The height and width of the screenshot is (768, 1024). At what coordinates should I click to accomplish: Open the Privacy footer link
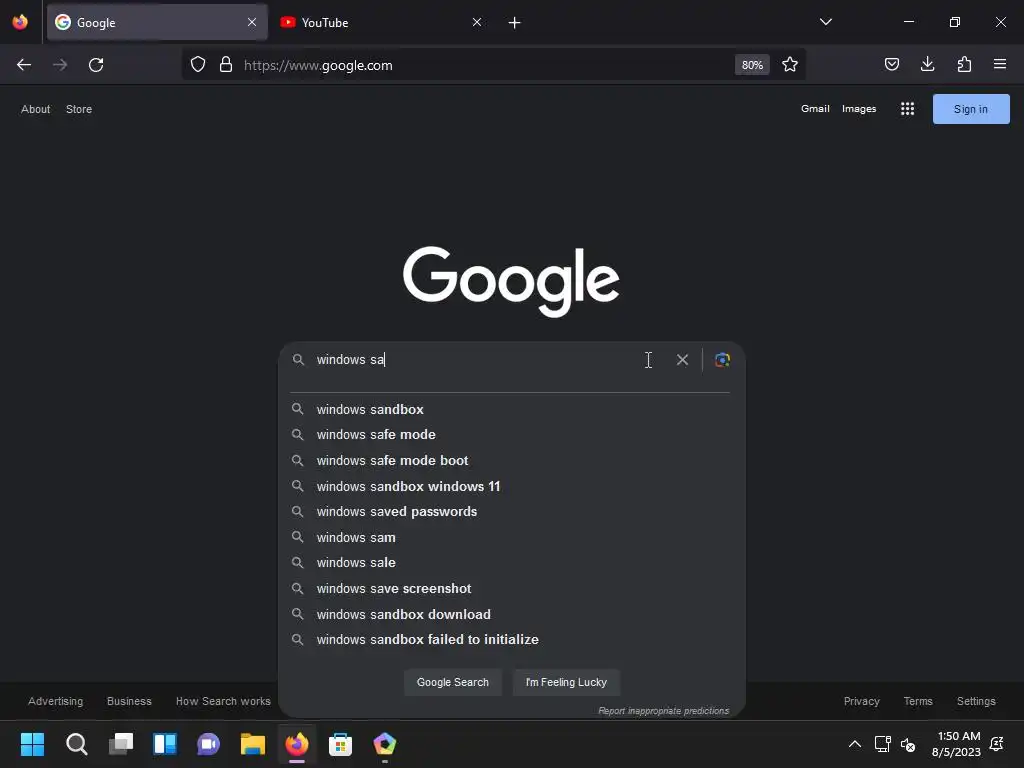tap(861, 701)
